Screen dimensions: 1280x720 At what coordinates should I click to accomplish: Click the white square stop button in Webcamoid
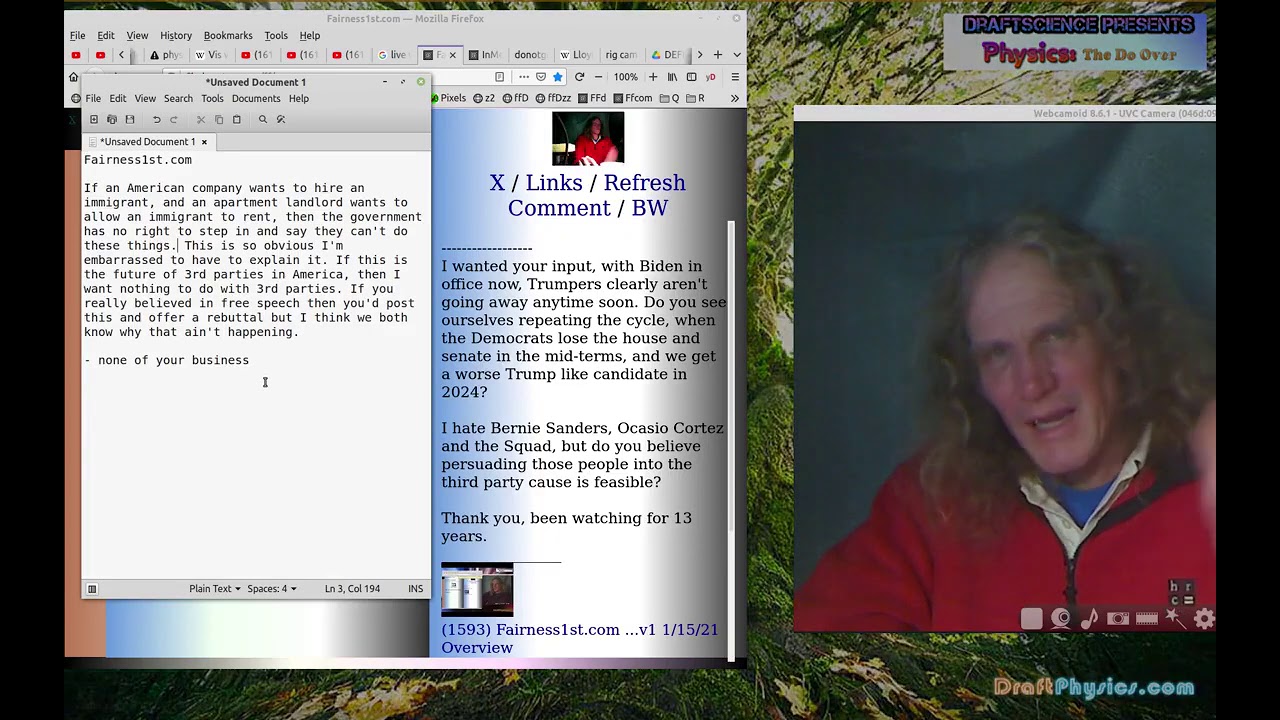click(x=1031, y=619)
